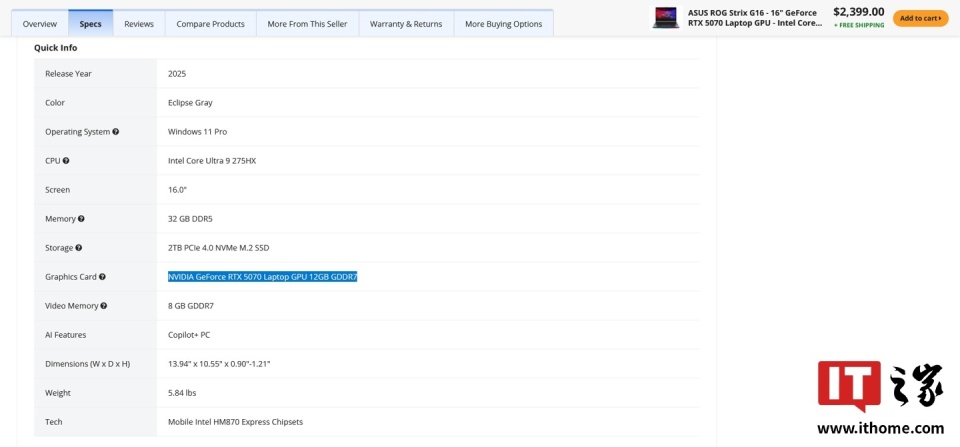Open More Buying Options tab
The height and width of the screenshot is (447, 960).
coord(503,24)
